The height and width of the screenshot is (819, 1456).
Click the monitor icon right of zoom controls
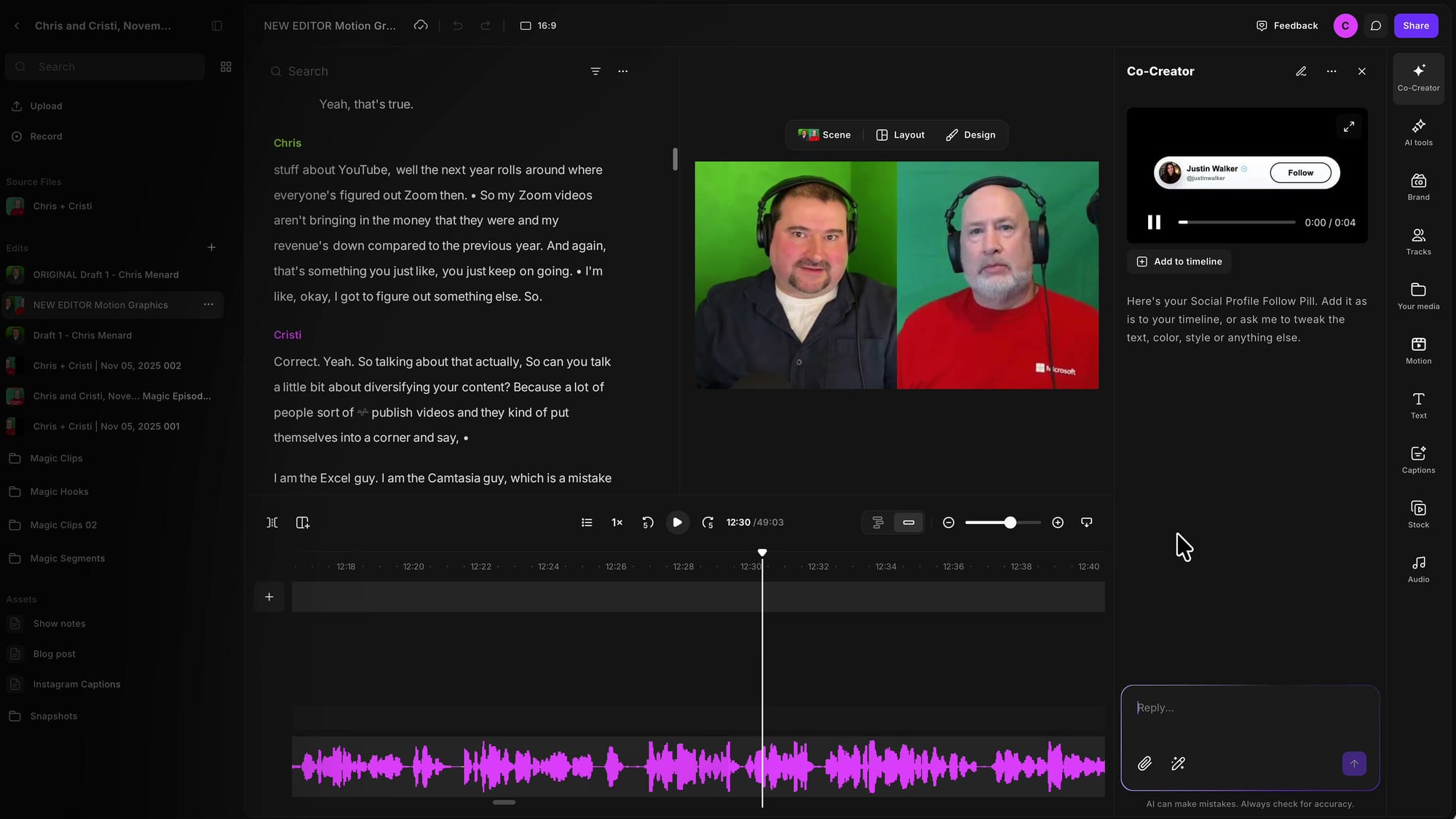tap(1086, 523)
